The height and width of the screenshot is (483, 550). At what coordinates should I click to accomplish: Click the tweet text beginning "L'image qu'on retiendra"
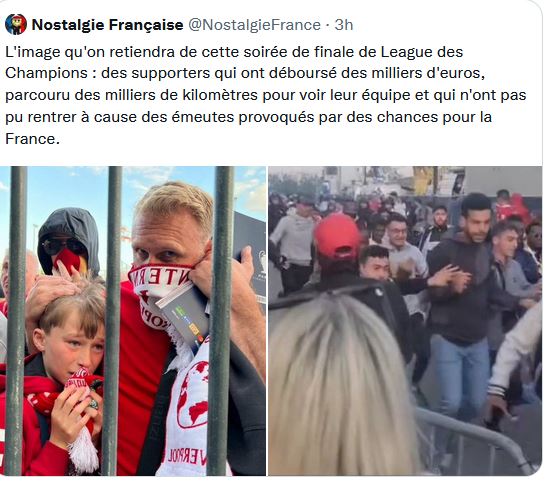pos(266,95)
